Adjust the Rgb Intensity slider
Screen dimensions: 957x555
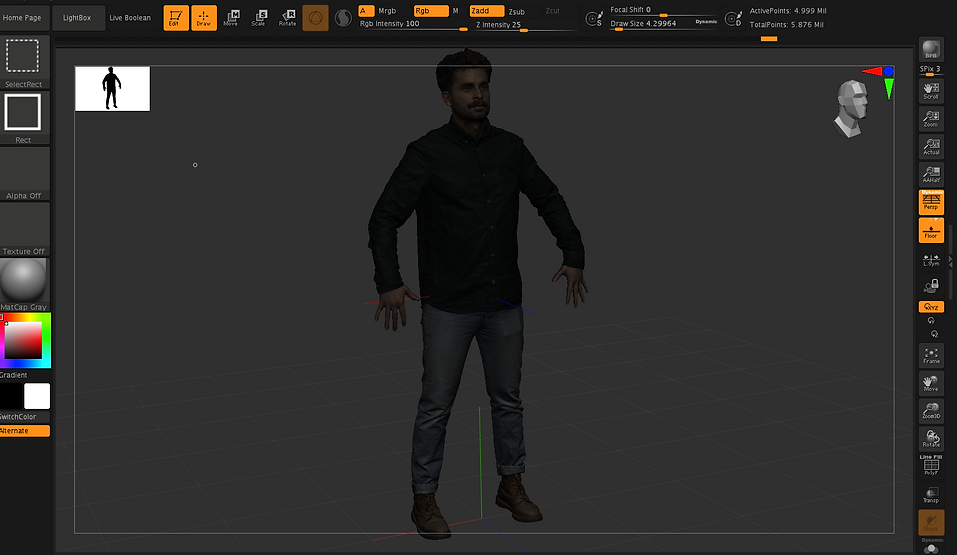[413, 24]
